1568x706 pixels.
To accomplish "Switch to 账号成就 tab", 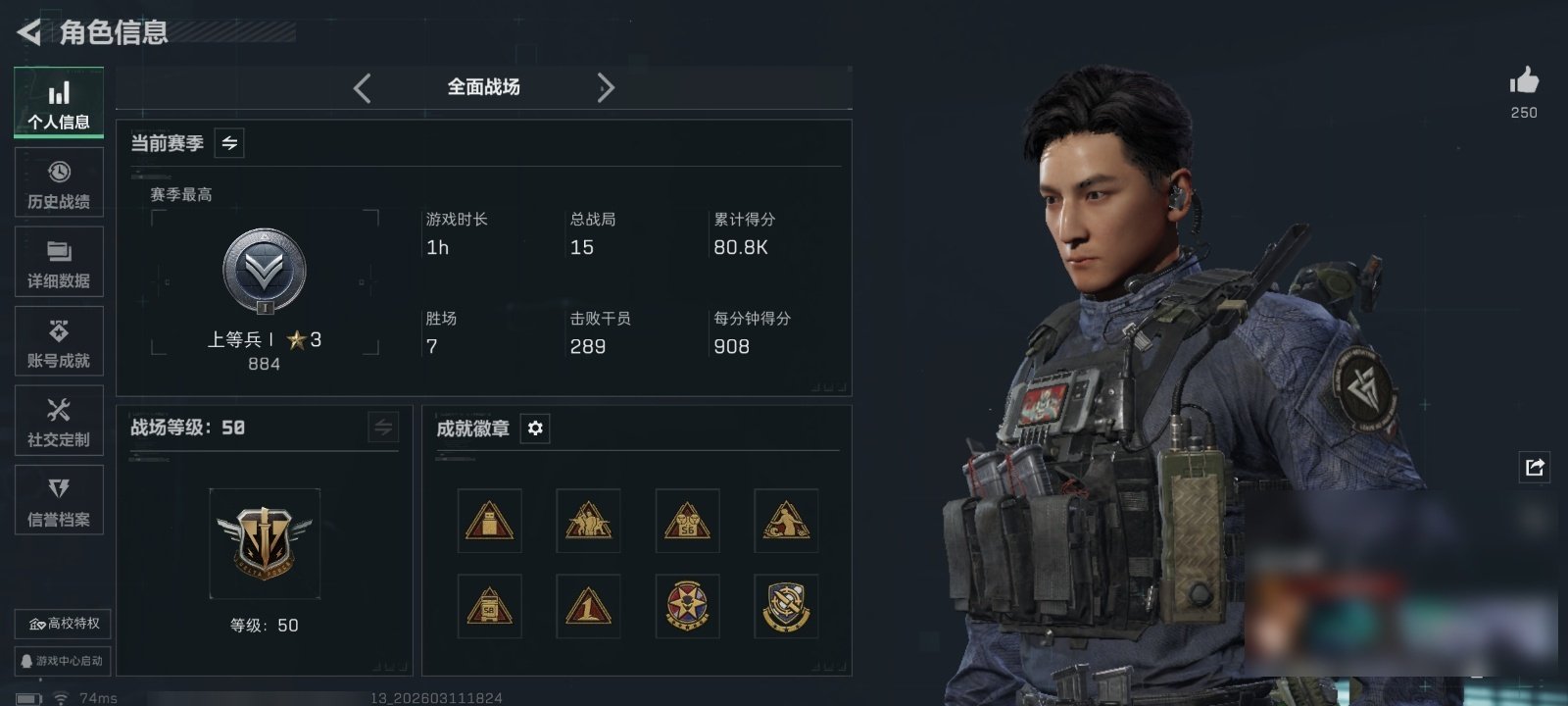I will (x=59, y=341).
